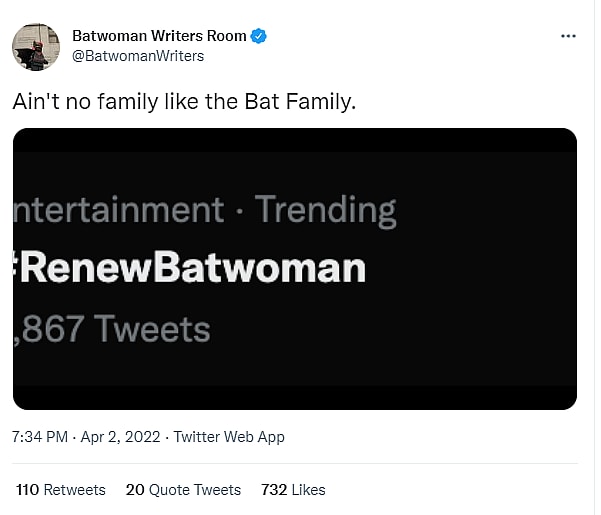Open the three-dot more options menu
Screen dimensions: 601x515
pos(568,36)
